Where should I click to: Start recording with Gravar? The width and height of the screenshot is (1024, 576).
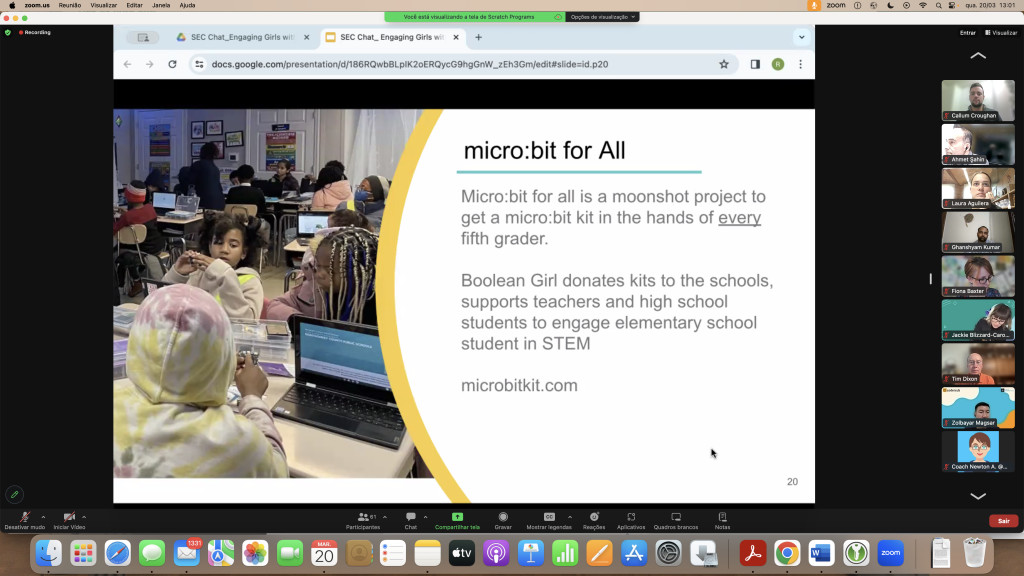[x=503, y=518]
